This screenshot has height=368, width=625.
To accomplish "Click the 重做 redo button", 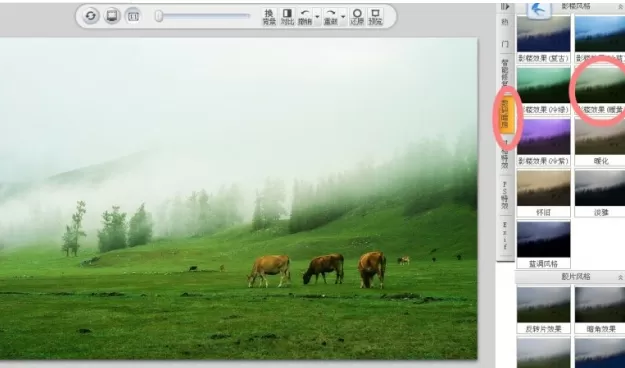I will coord(330,18).
